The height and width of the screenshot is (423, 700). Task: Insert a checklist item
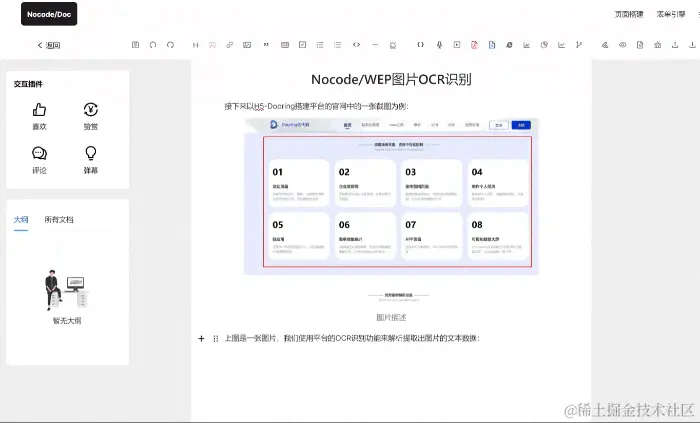[x=303, y=45]
